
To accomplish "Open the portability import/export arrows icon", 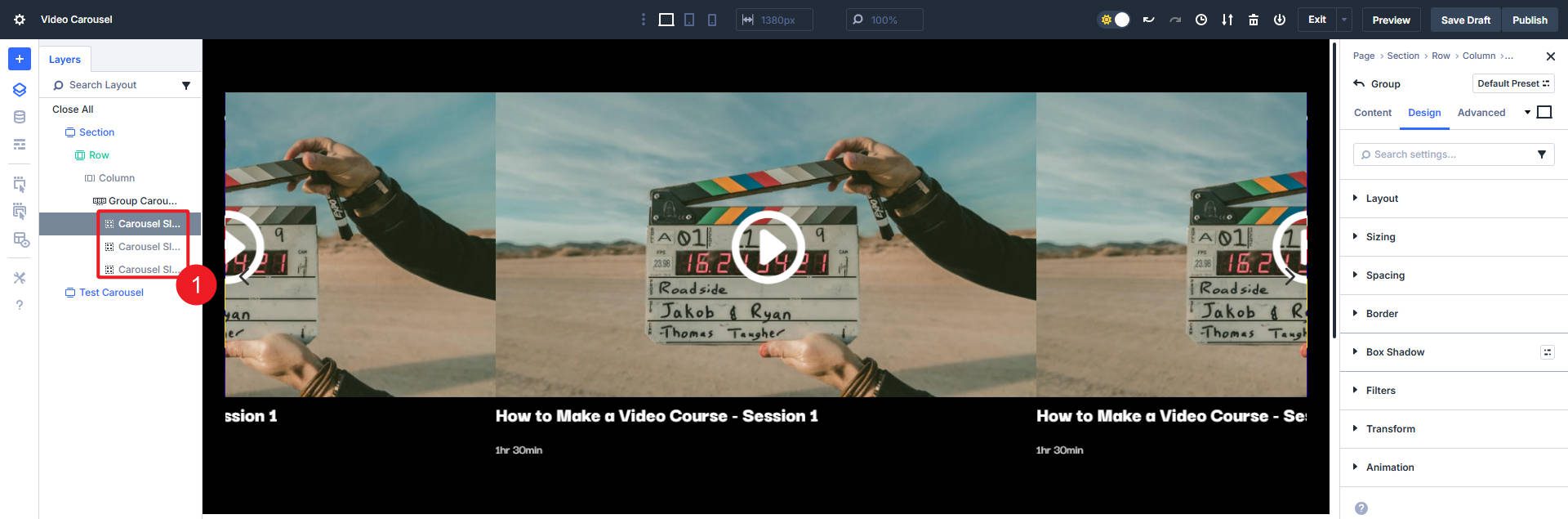I will coord(1227,20).
